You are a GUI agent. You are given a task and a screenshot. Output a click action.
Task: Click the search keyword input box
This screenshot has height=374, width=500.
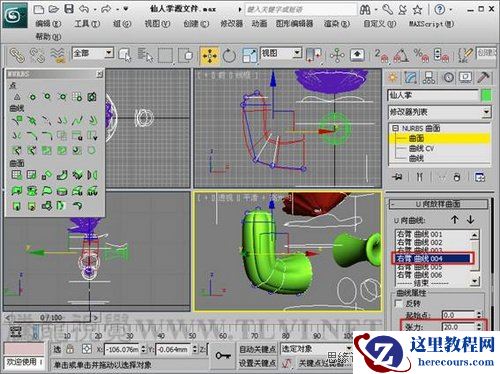tap(301, 9)
